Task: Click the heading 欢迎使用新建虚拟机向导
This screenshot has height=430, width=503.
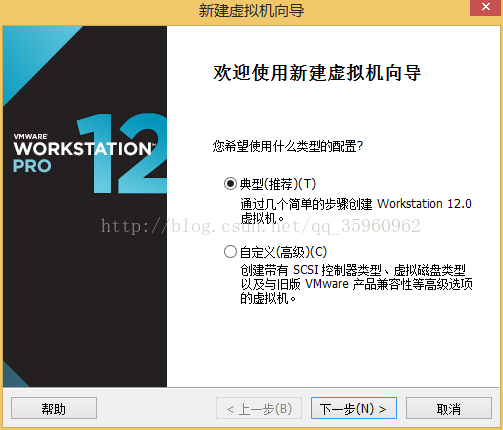Action: coord(317,73)
